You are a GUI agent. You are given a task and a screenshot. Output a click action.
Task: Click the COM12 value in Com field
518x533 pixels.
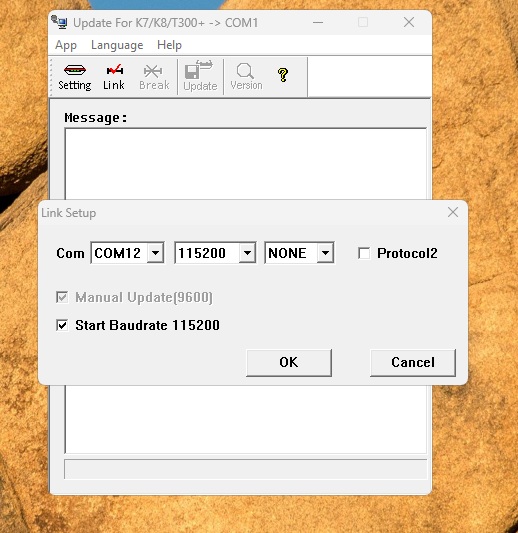pos(118,253)
